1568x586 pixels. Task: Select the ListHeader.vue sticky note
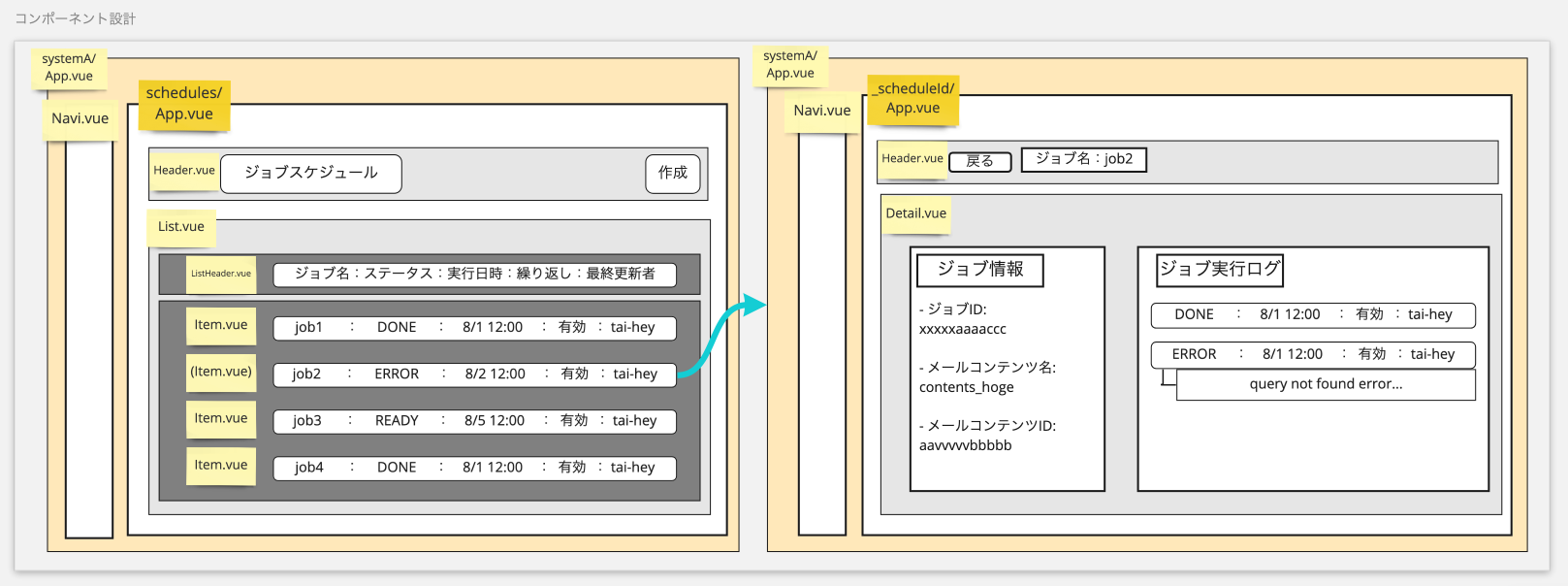pyautogui.click(x=220, y=274)
